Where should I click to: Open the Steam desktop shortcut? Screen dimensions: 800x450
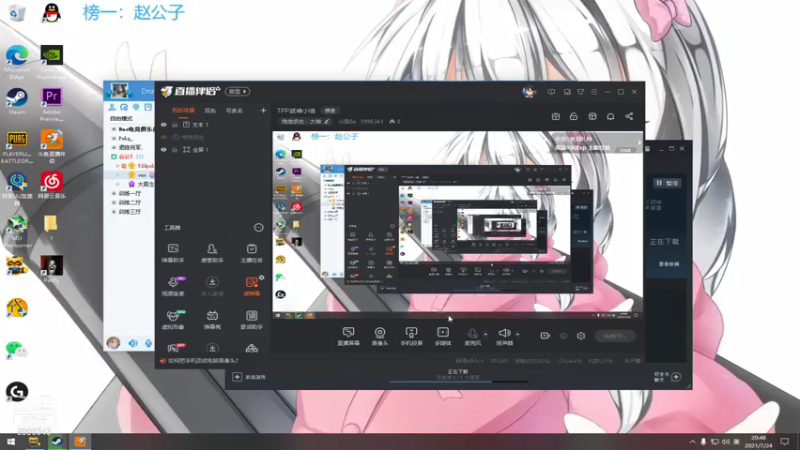pyautogui.click(x=17, y=101)
